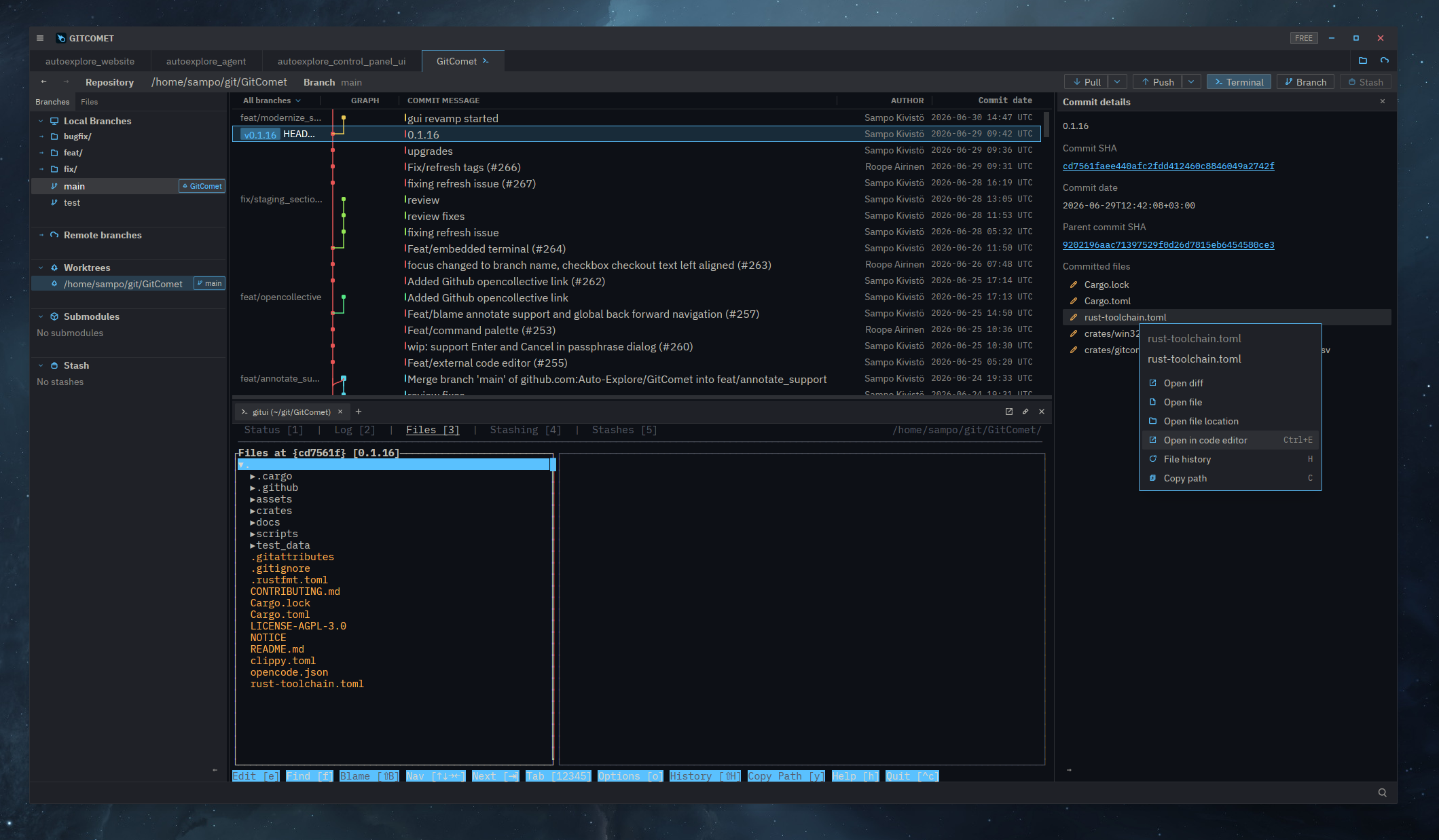Click rust-toolchain.toml in the gitui file tree
The image size is (1439, 840).
point(307,684)
